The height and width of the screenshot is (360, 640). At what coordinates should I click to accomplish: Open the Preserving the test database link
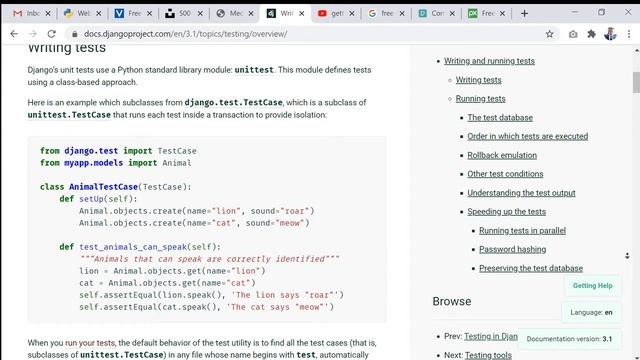tap(531, 268)
